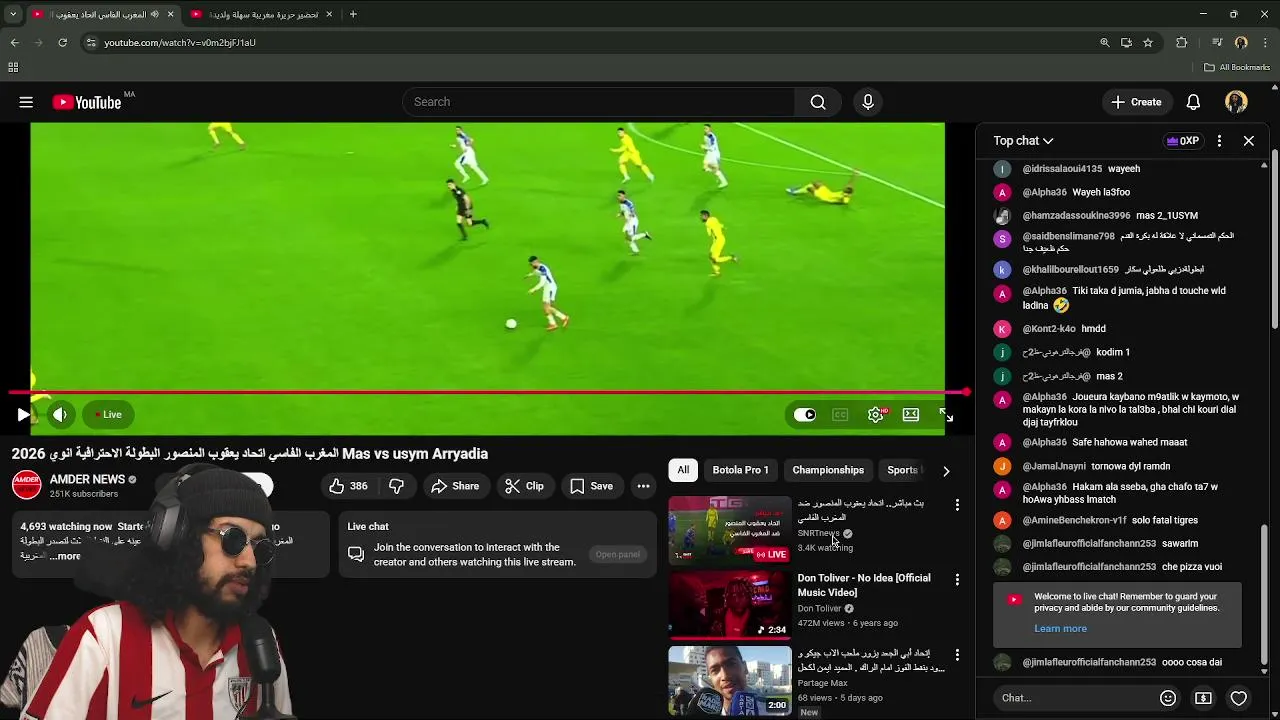Screen dimensions: 1280x720
Task: Close the live chat panel
Action: [x=1249, y=141]
